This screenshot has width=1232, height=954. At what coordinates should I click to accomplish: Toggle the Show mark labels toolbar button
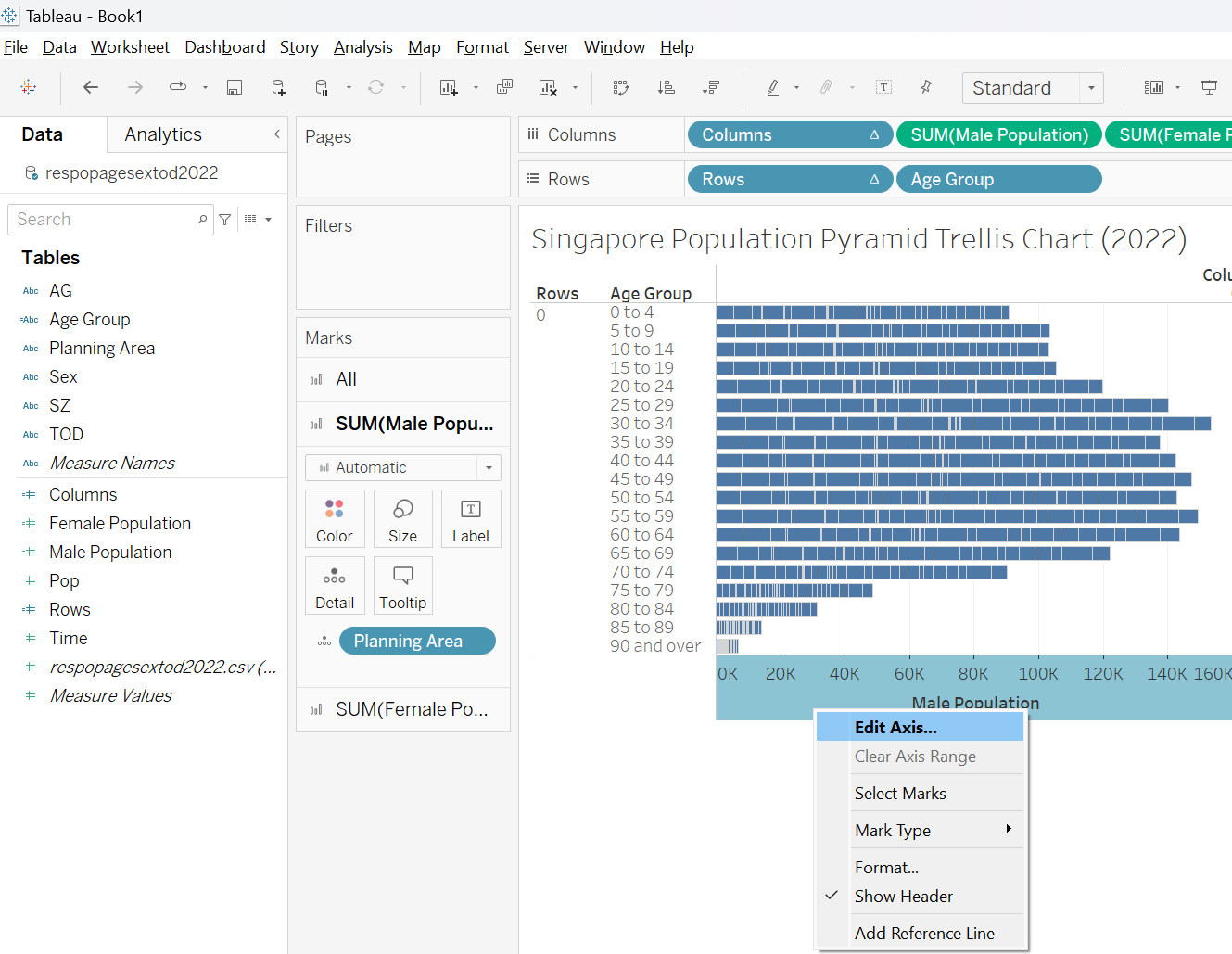(883, 87)
